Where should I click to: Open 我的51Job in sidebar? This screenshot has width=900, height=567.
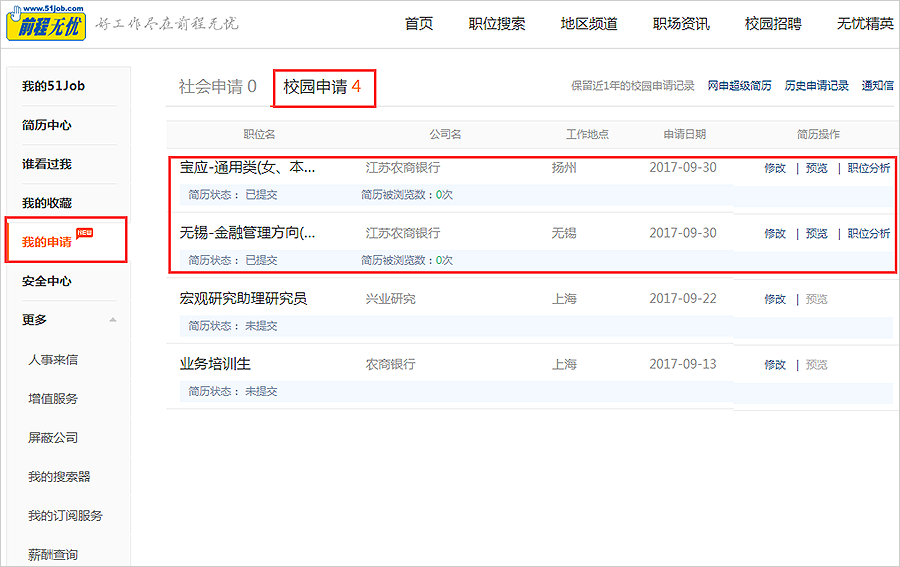[53, 86]
